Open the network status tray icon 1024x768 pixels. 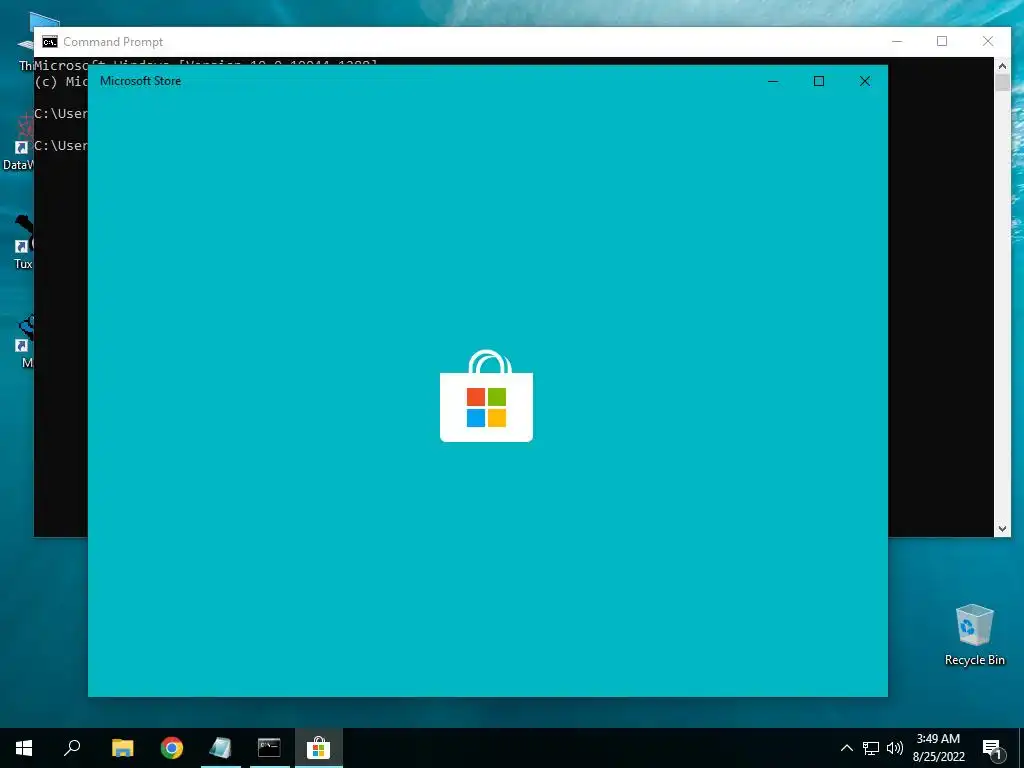point(871,748)
